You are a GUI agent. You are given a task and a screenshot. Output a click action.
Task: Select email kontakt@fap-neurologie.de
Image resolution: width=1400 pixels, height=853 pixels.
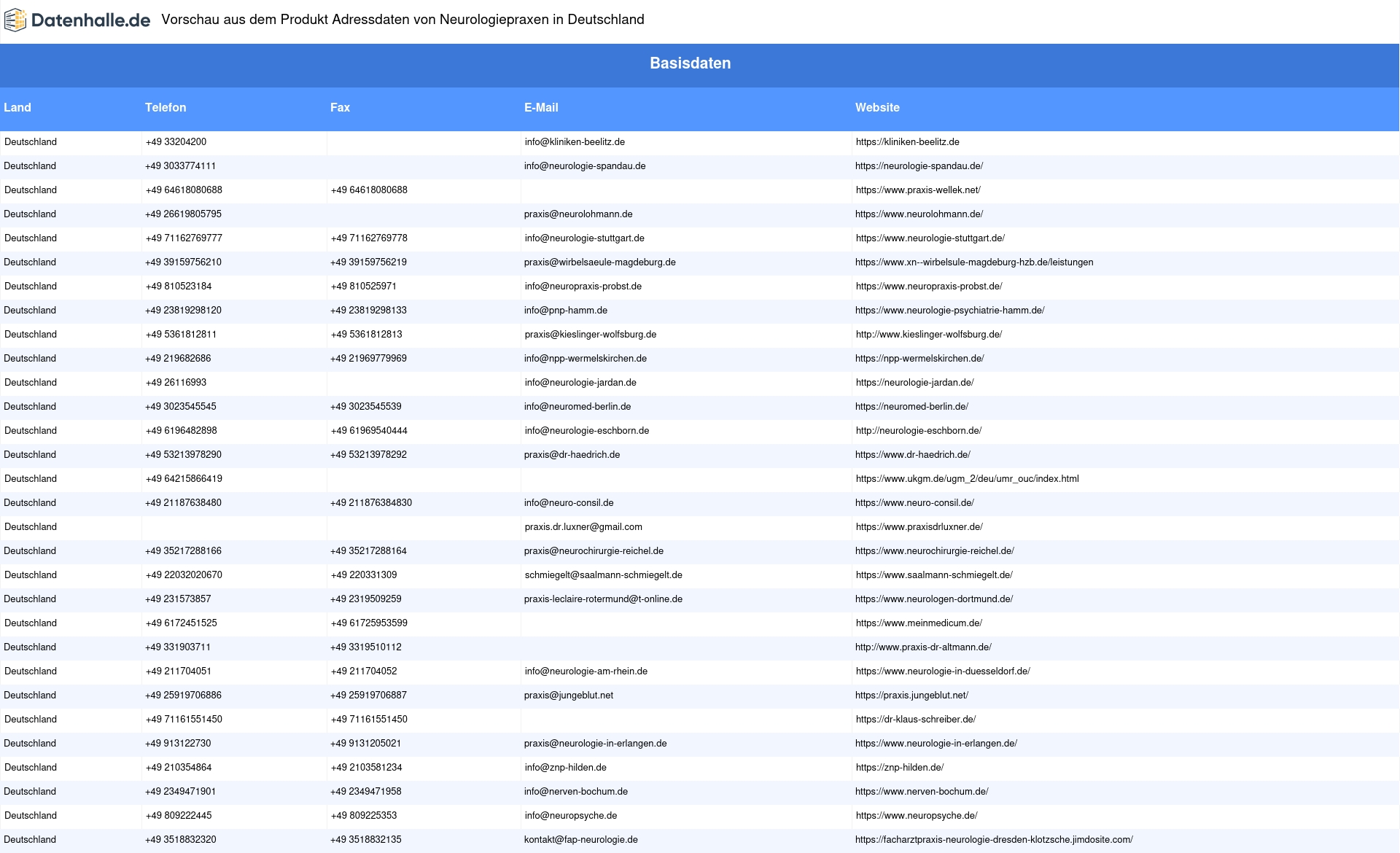pos(581,840)
